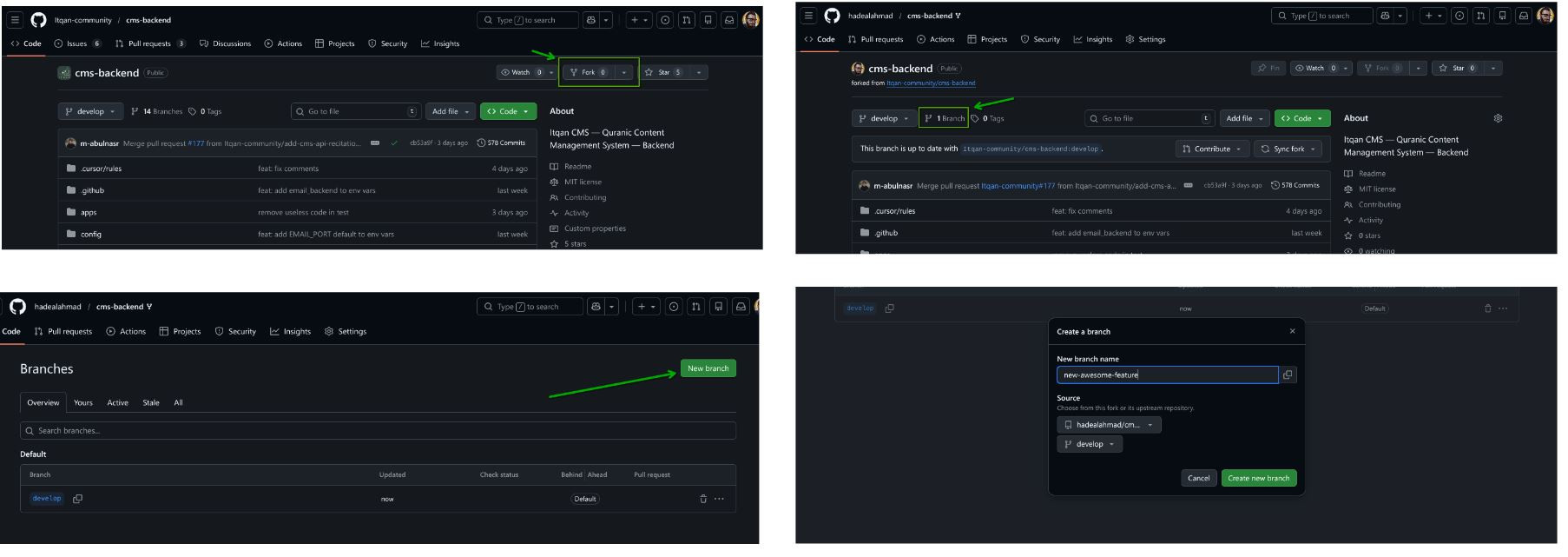This screenshot has height=557, width=1568.
Task: Open the apps folder
Action: coord(89,212)
